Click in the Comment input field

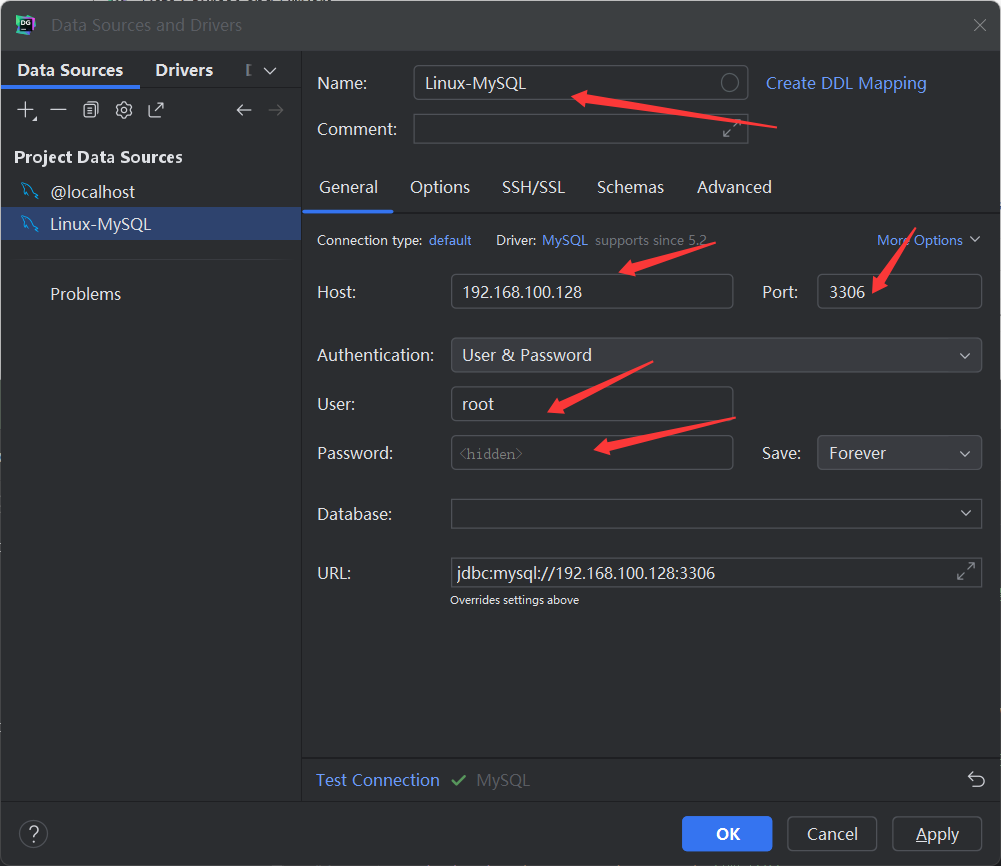click(x=580, y=128)
